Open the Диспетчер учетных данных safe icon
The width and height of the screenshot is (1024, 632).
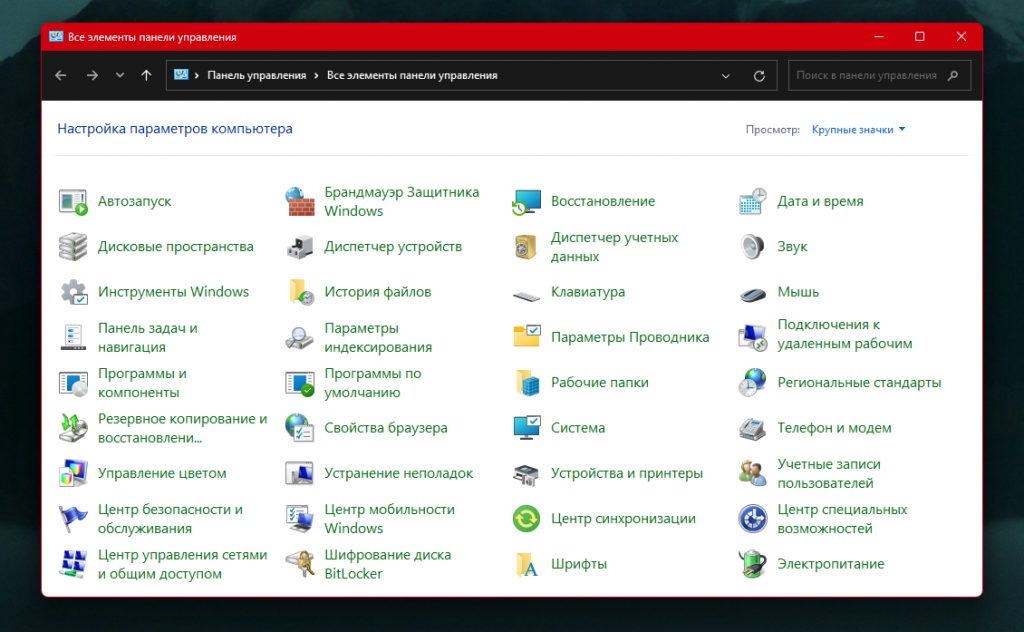click(526, 247)
